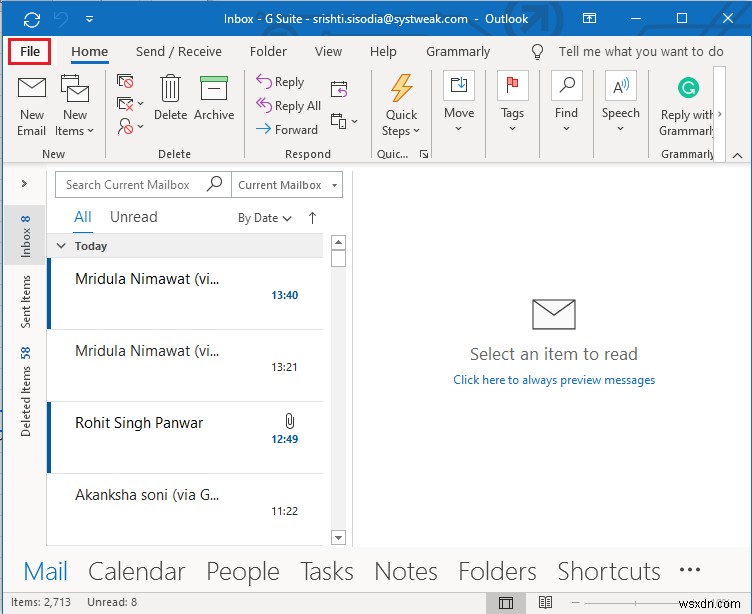Open the New Items dropdown
Screen dimensions: 752x614
[74, 106]
